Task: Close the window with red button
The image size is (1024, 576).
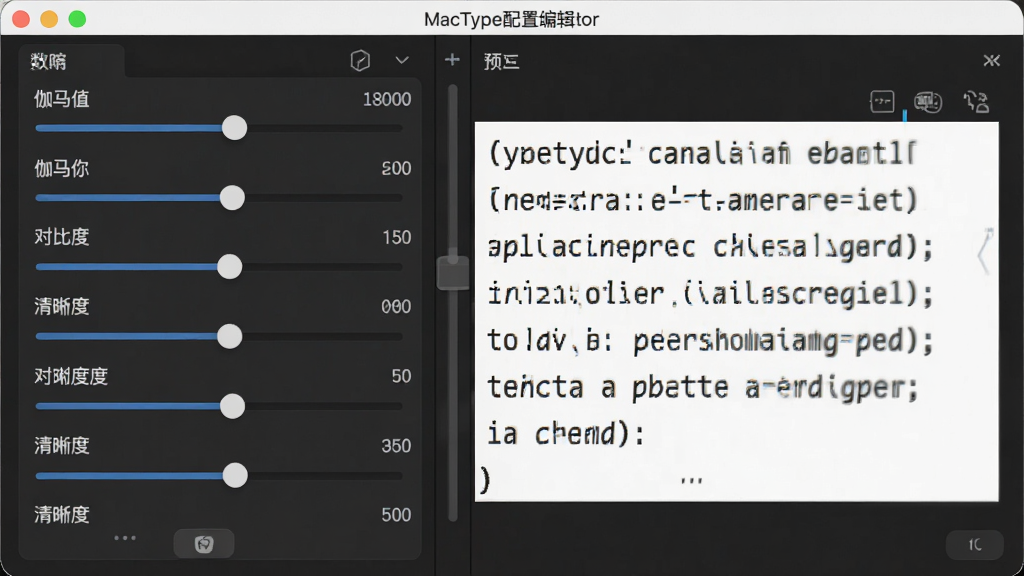Action: point(21,19)
